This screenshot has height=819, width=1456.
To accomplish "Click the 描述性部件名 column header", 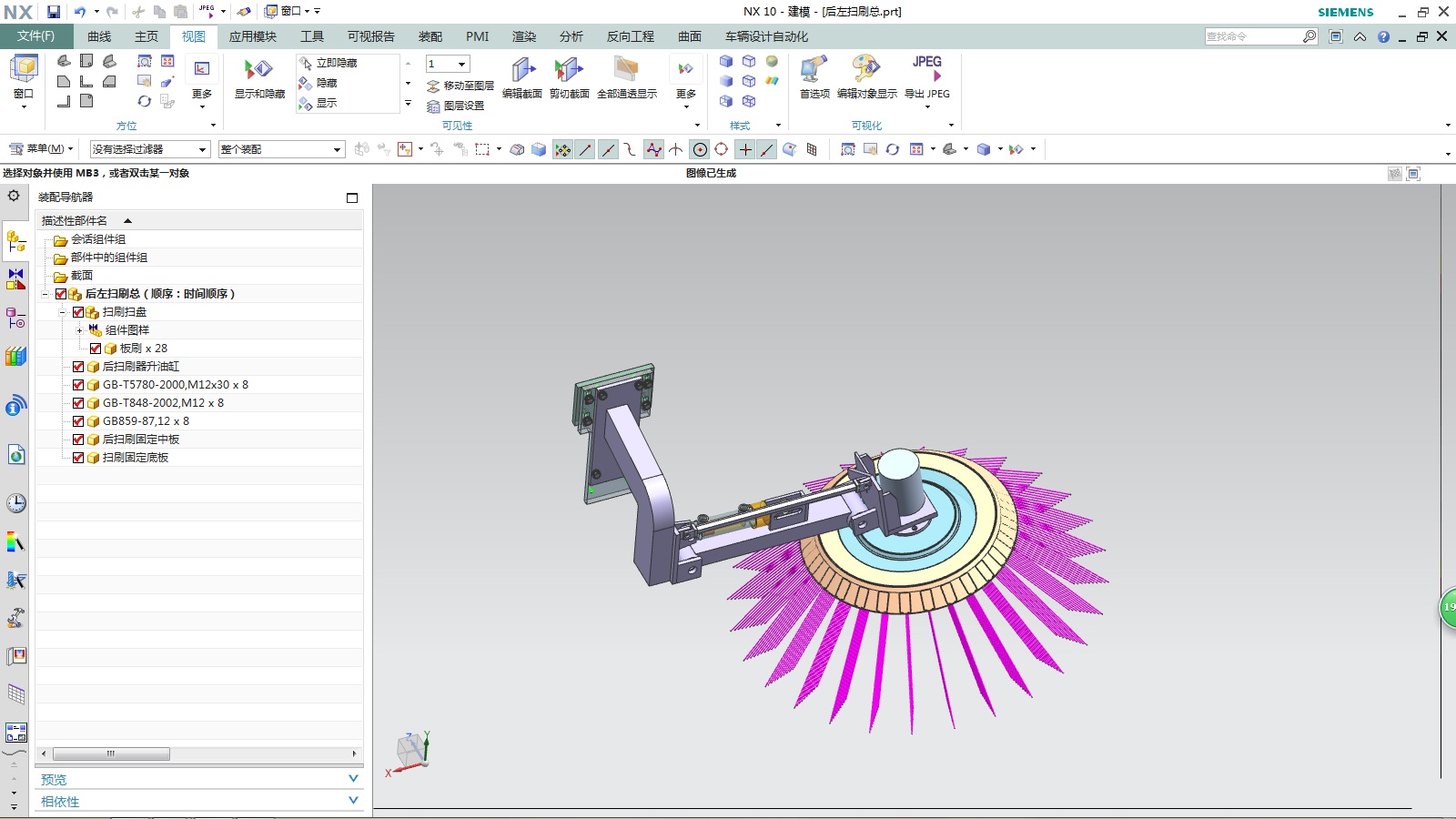I will [x=199, y=220].
